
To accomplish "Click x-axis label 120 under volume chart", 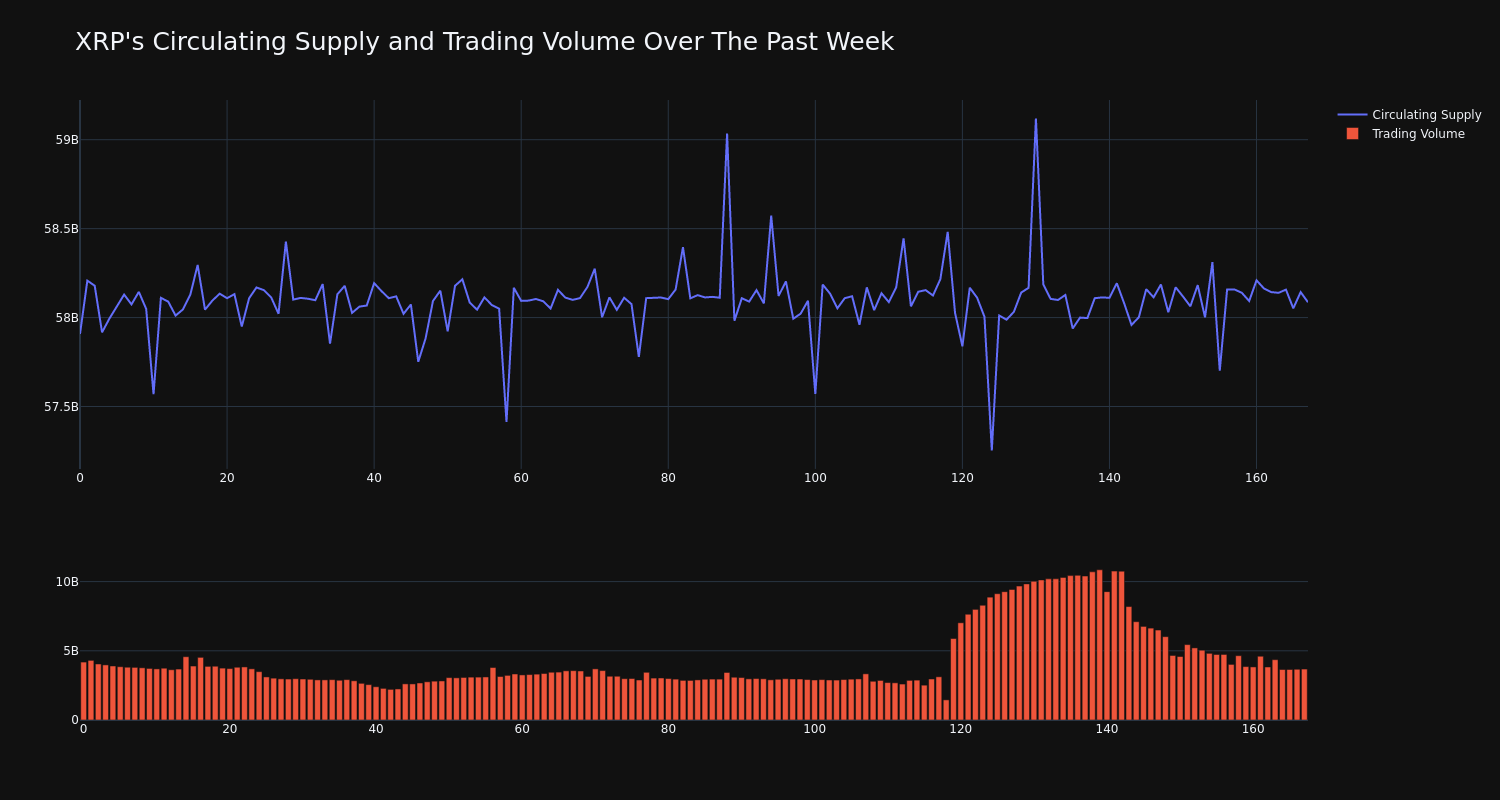I will (961, 729).
